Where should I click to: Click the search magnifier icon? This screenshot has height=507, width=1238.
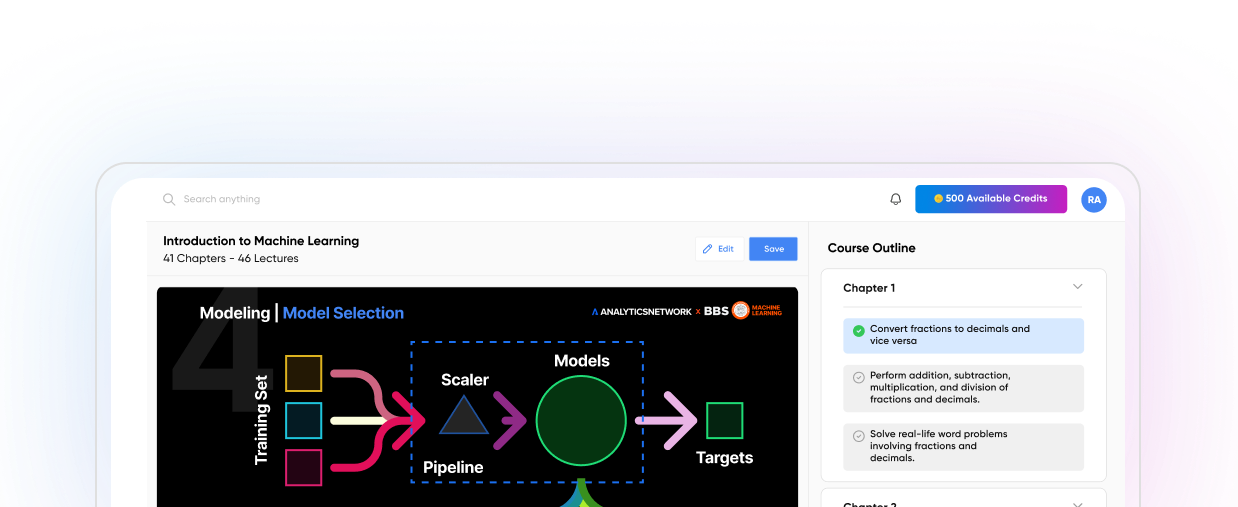tap(169, 200)
